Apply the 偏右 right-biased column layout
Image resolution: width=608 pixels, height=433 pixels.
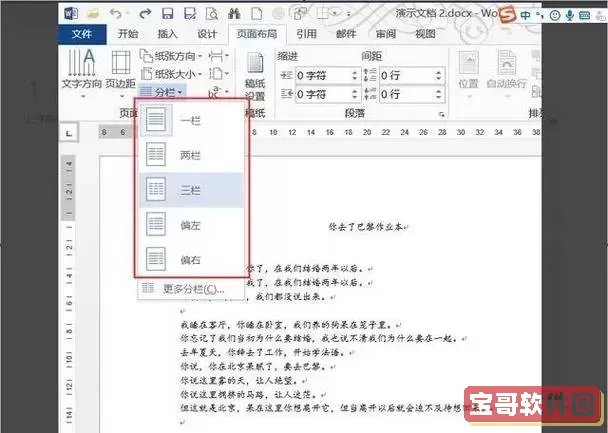[x=187, y=258]
